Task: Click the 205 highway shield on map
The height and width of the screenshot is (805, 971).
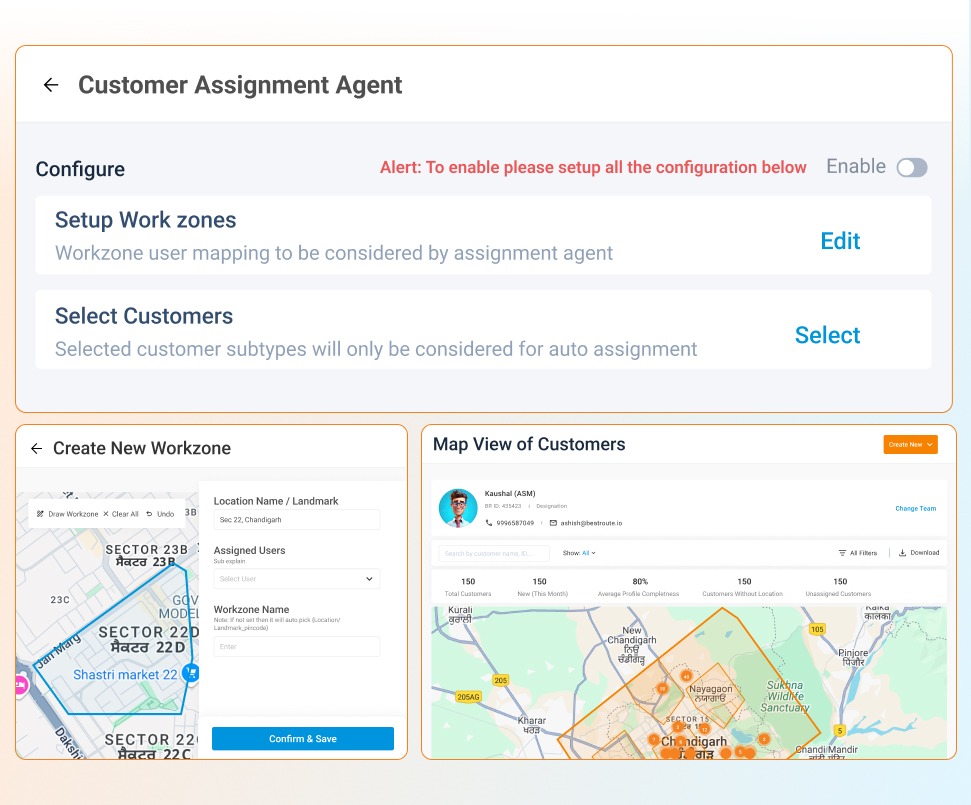Action: tap(500, 680)
